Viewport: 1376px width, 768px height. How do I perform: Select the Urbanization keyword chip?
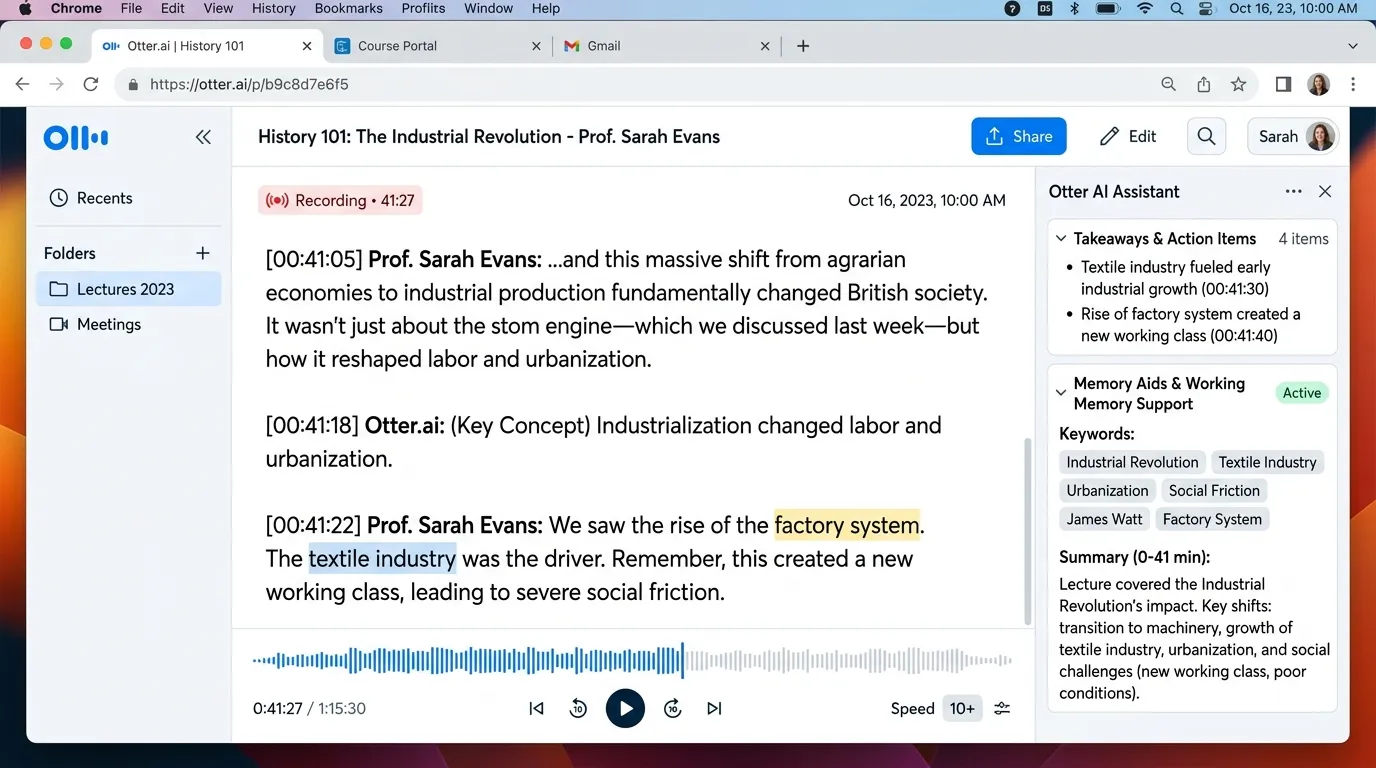(x=1107, y=490)
